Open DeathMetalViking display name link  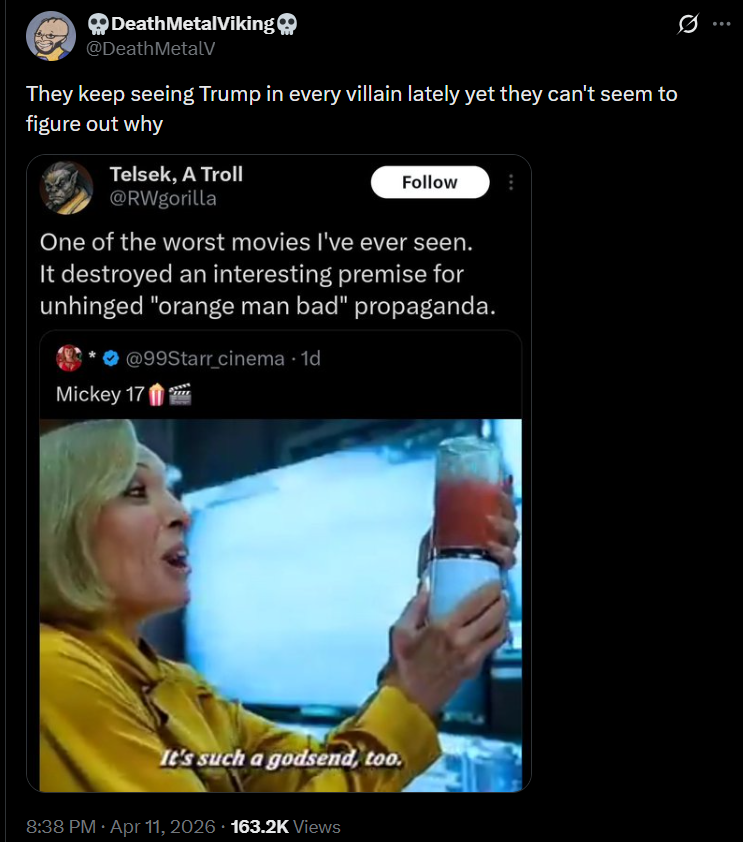pos(192,24)
